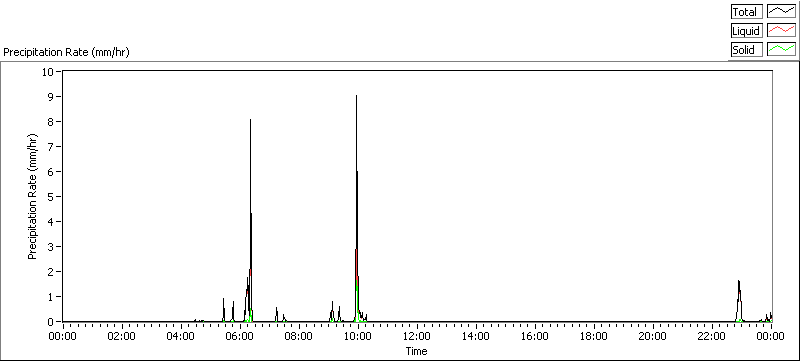The width and height of the screenshot is (800, 361).
Task: Open the Solid green line style swatch
Action: coord(782,50)
